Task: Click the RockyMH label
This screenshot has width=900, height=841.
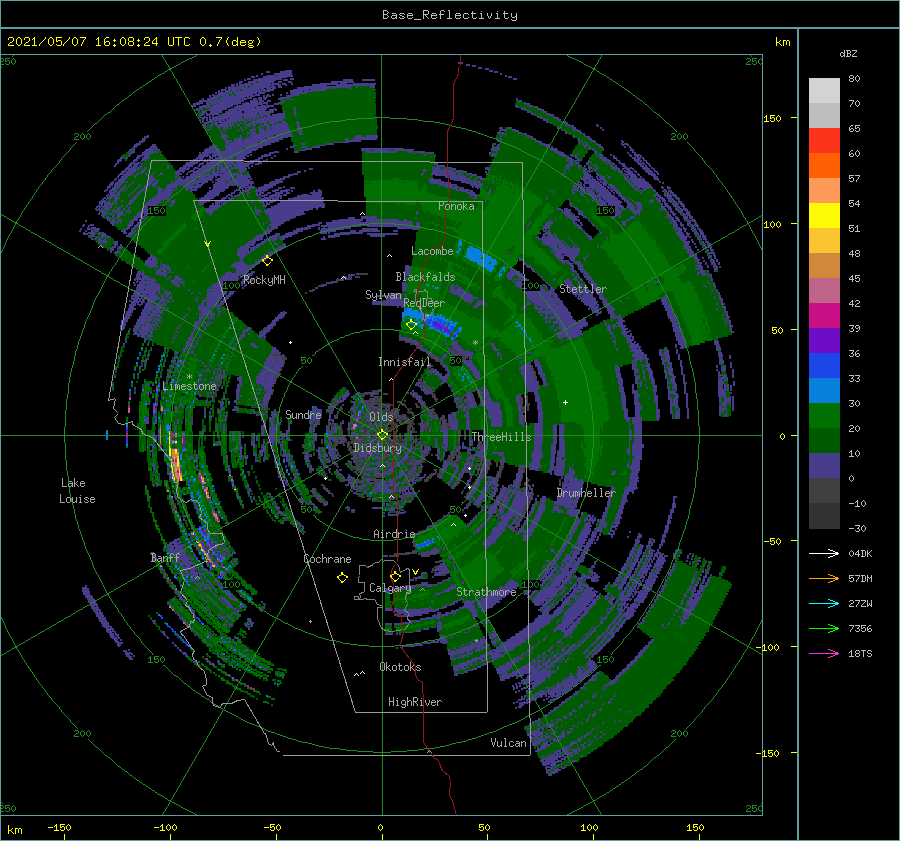Action: point(264,280)
